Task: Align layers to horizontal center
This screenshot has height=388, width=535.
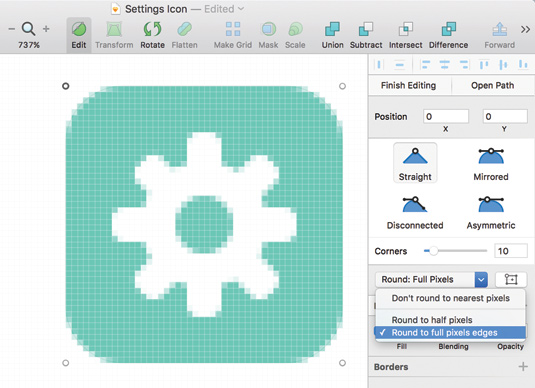Action: pyautogui.click(x=444, y=64)
